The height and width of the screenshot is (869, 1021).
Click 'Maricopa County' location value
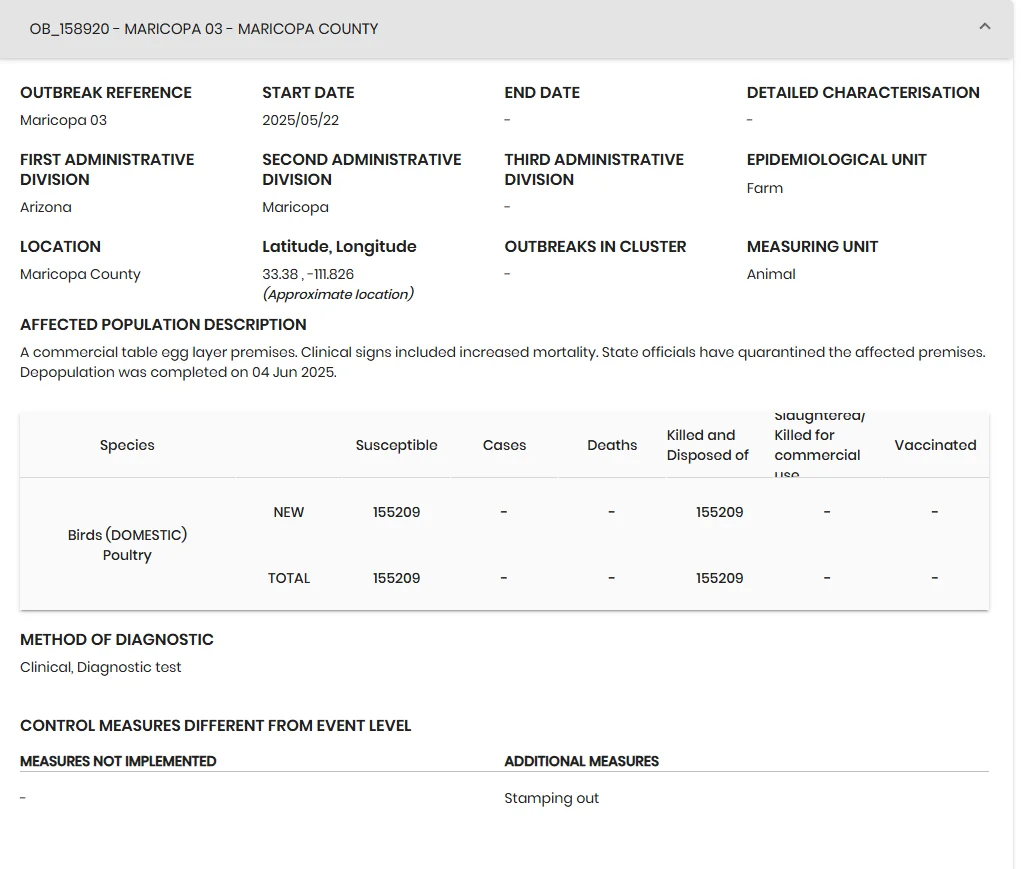coord(80,275)
